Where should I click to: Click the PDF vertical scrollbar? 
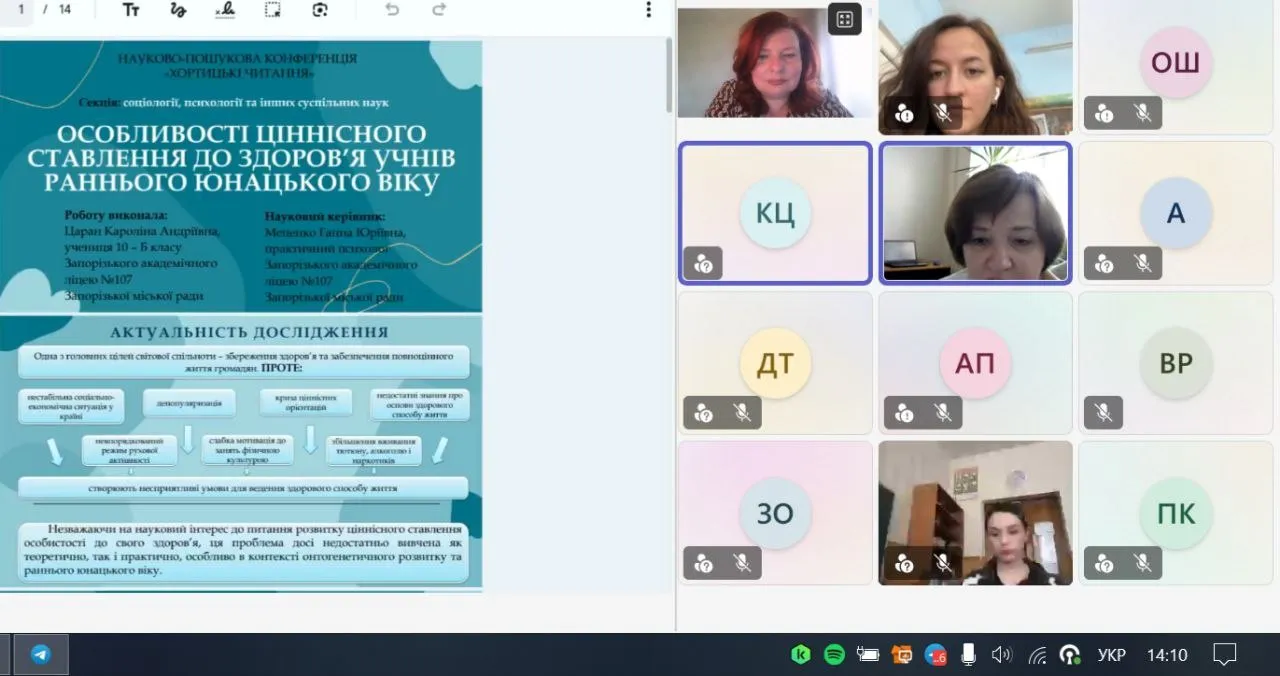click(x=669, y=77)
